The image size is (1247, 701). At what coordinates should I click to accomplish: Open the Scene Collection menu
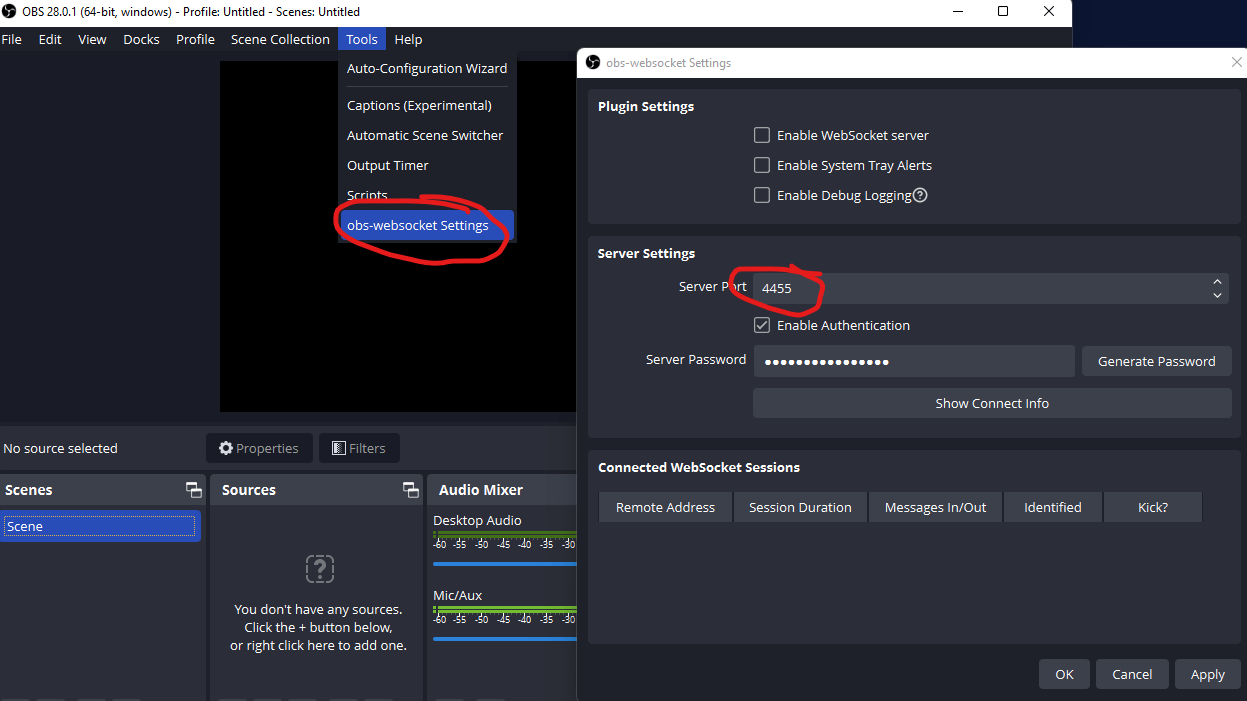tap(280, 39)
